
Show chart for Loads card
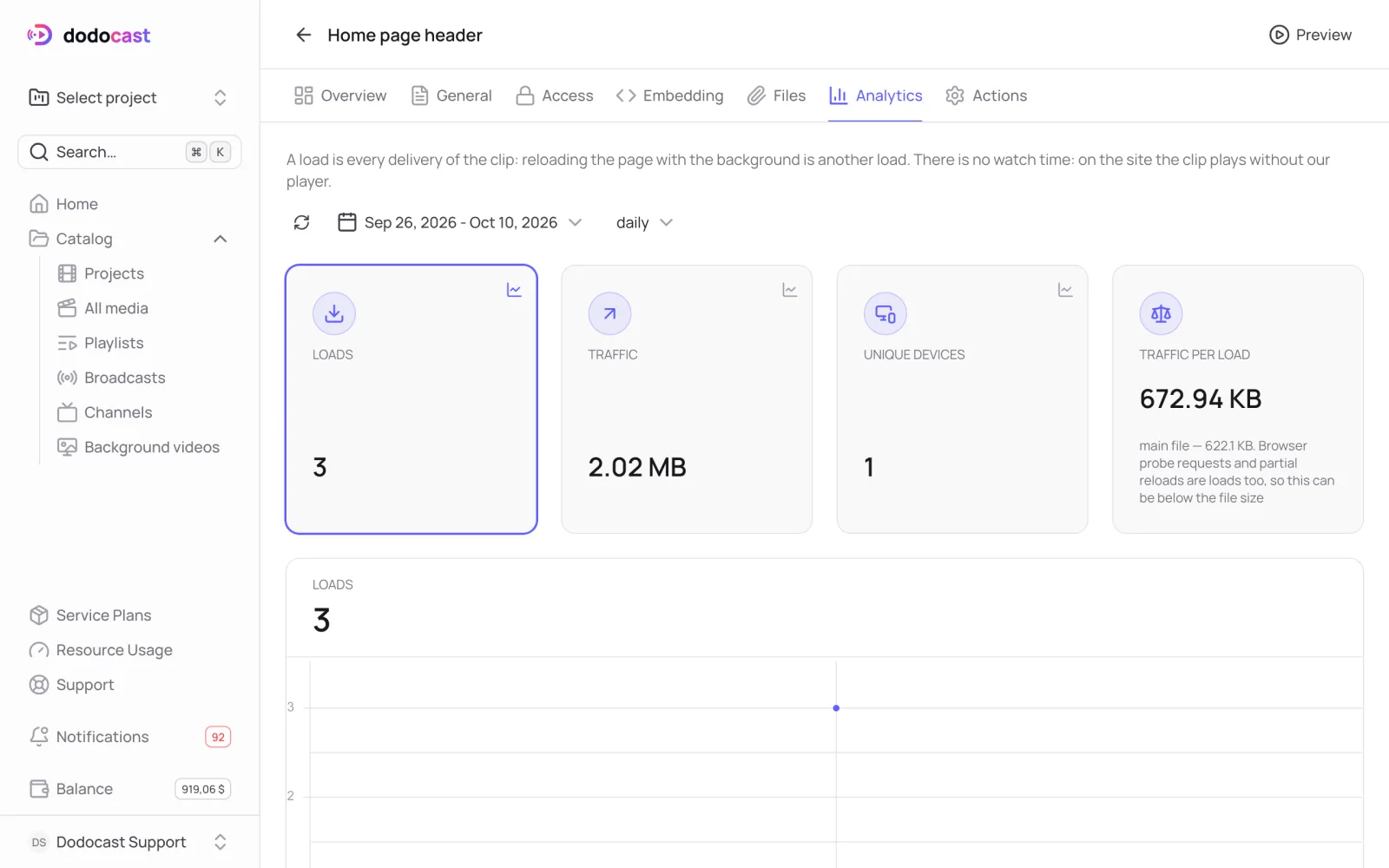[x=514, y=290]
